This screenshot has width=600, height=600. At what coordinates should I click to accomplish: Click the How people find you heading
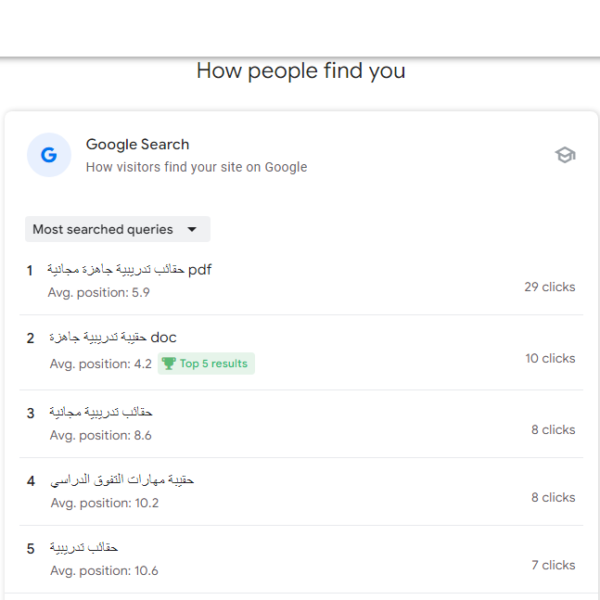(x=301, y=71)
